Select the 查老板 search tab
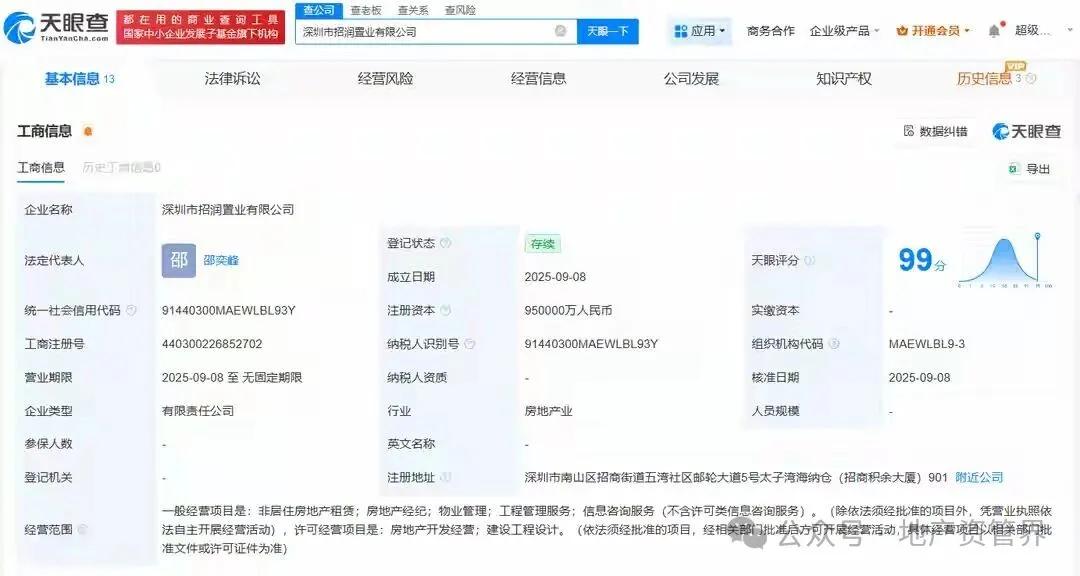Image resolution: width=1080 pixels, height=576 pixels. [366, 10]
